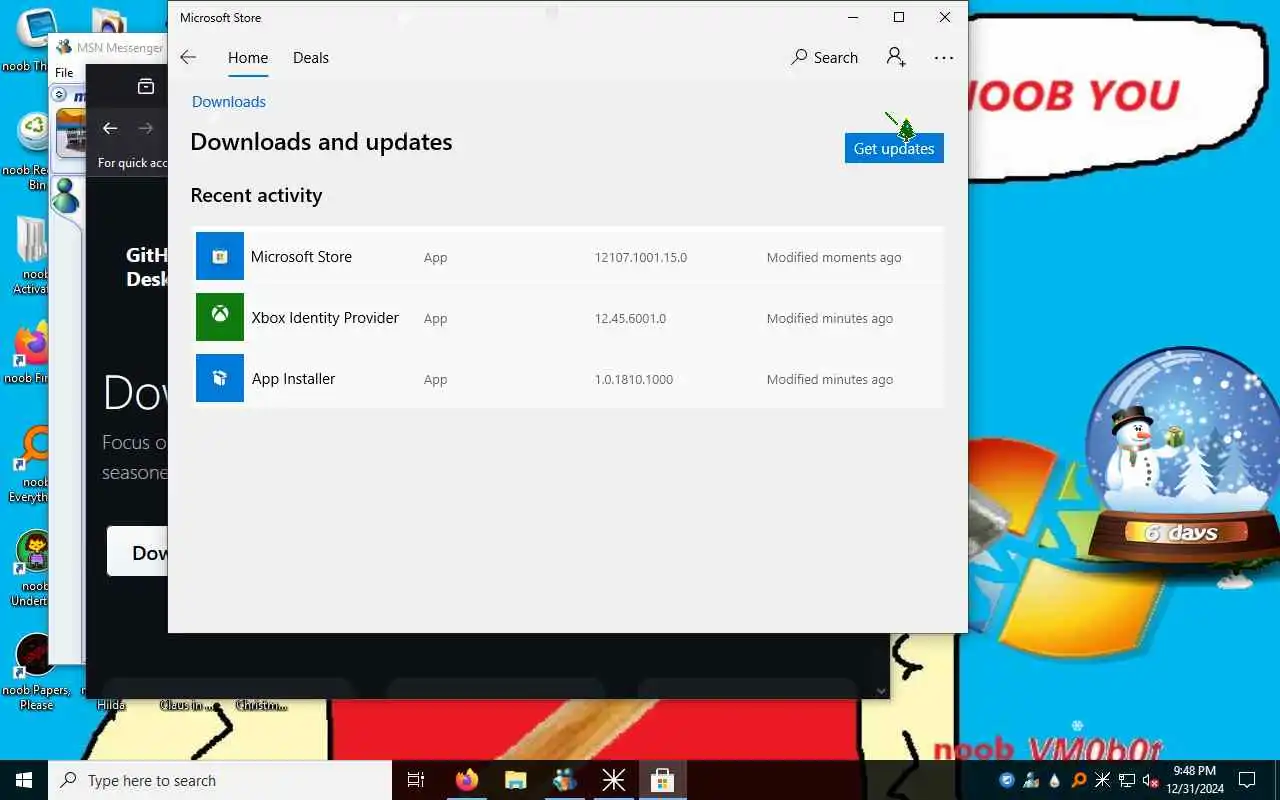Click the MSN Messenger tray icon
This screenshot has width=1280, height=800.
(1032, 780)
